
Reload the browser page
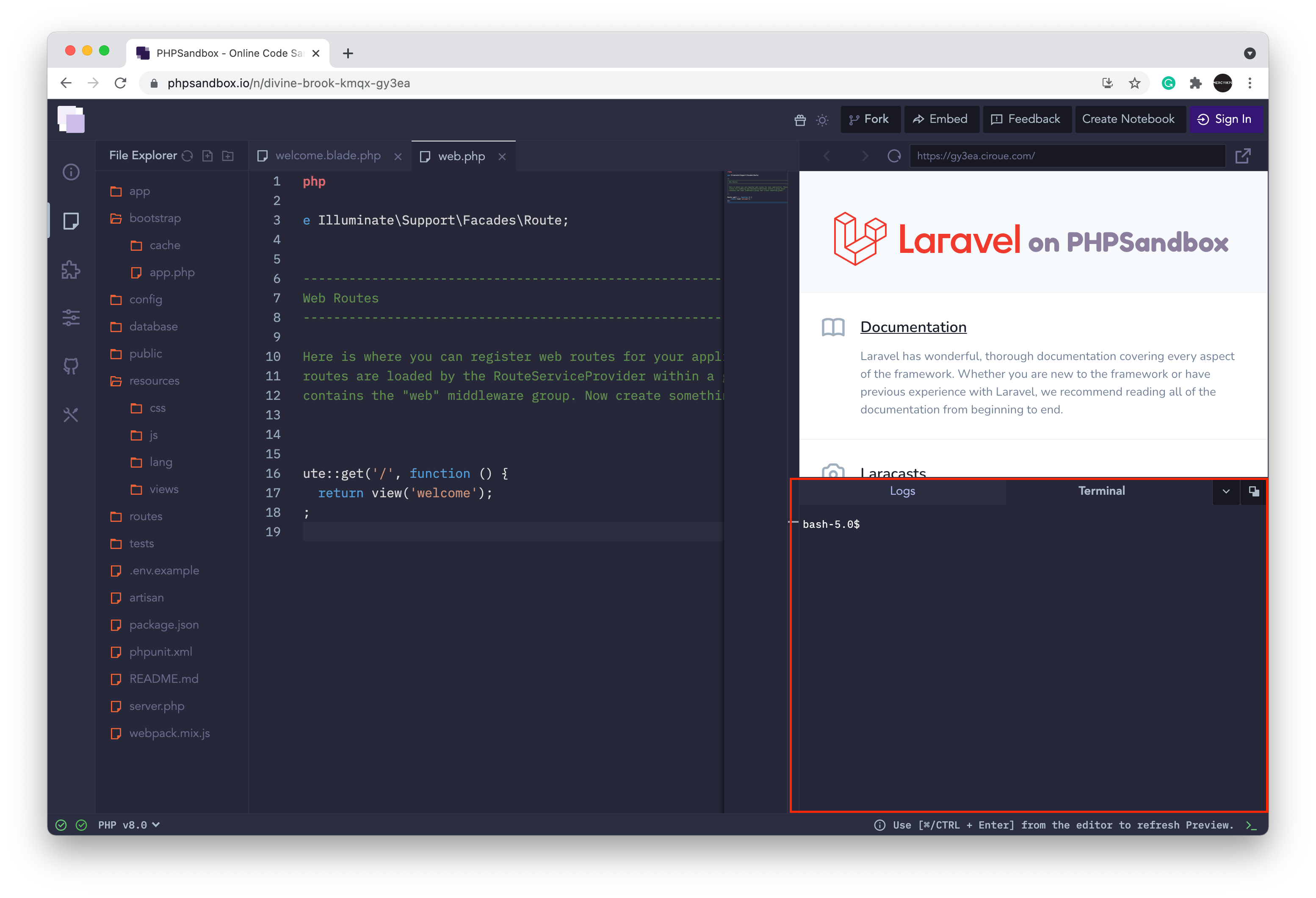(121, 83)
